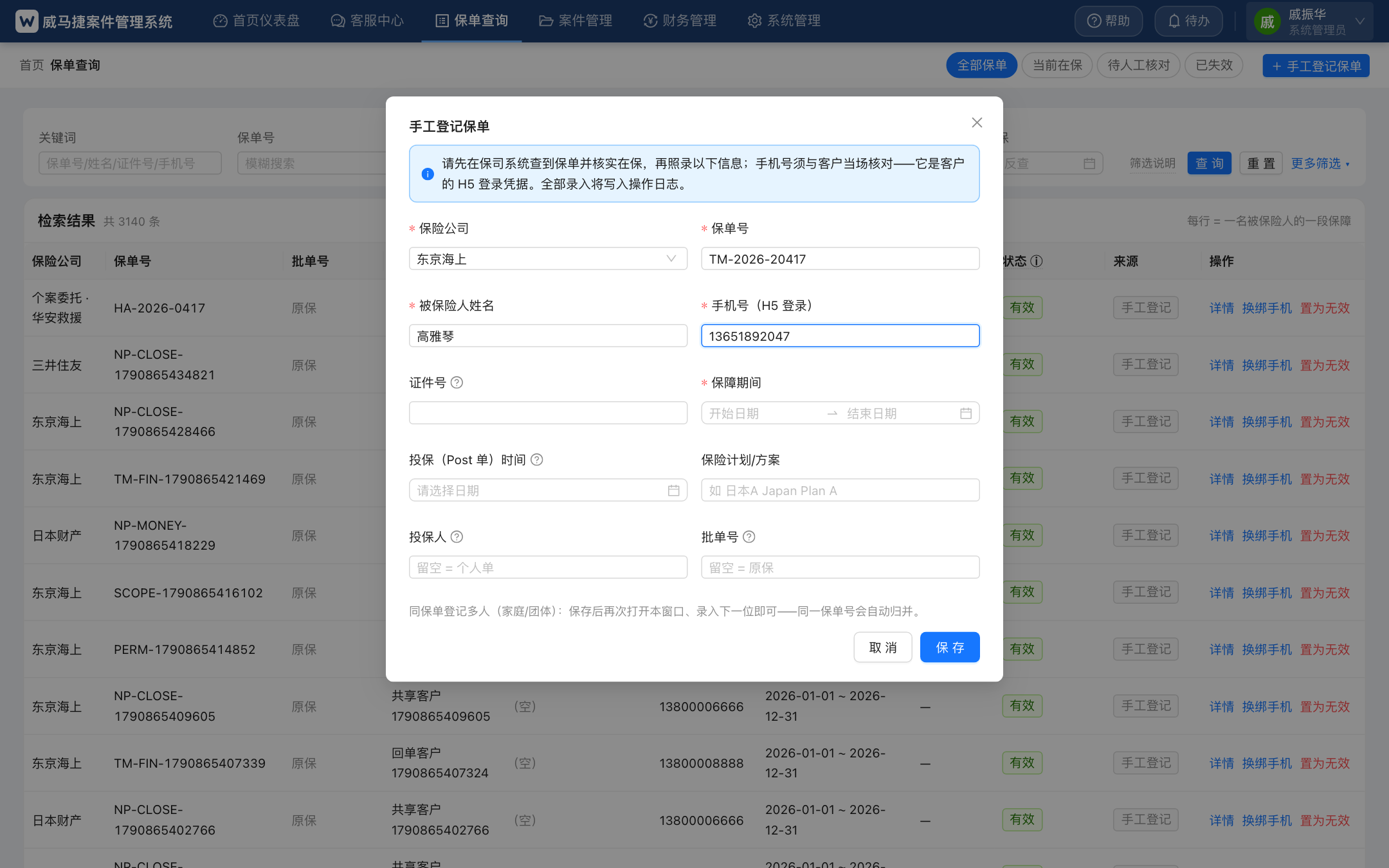
Task: Click the 证件号 help question icon
Action: point(457,383)
